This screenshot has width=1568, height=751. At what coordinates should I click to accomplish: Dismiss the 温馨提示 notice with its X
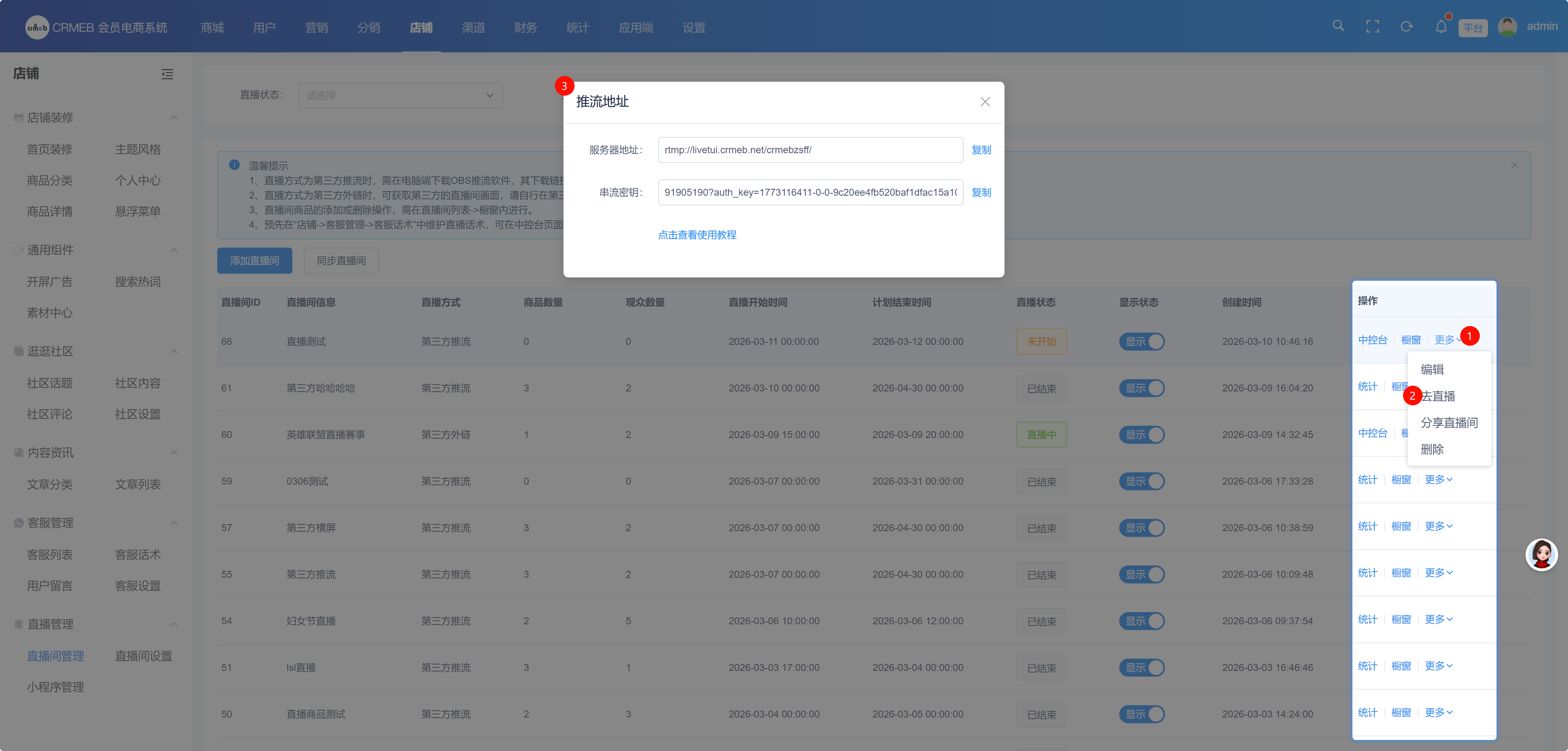(1515, 165)
